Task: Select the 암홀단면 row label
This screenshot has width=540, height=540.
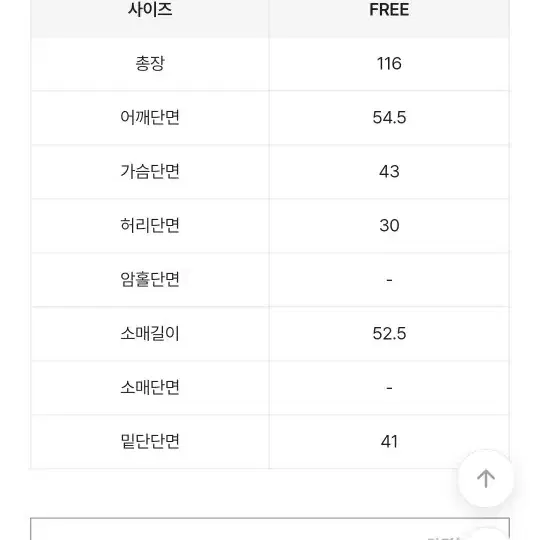Action: (150, 279)
